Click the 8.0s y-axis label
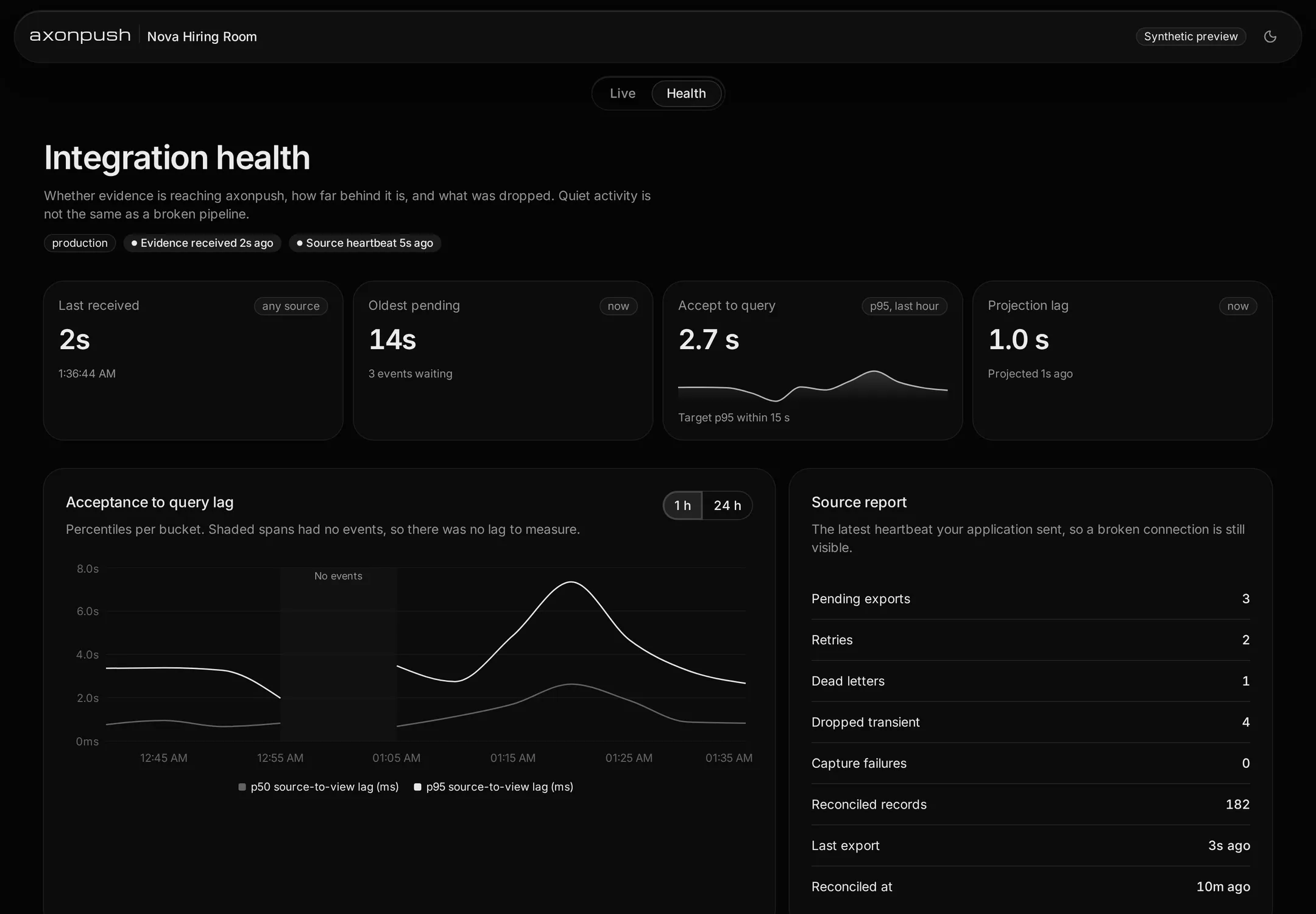 [x=88, y=569]
